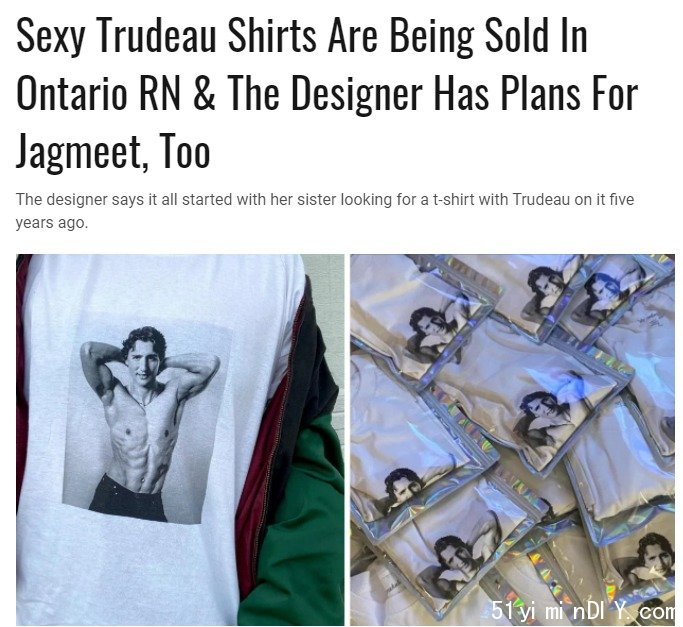Open the left photo of the white t-shirt

[x=180, y=439]
